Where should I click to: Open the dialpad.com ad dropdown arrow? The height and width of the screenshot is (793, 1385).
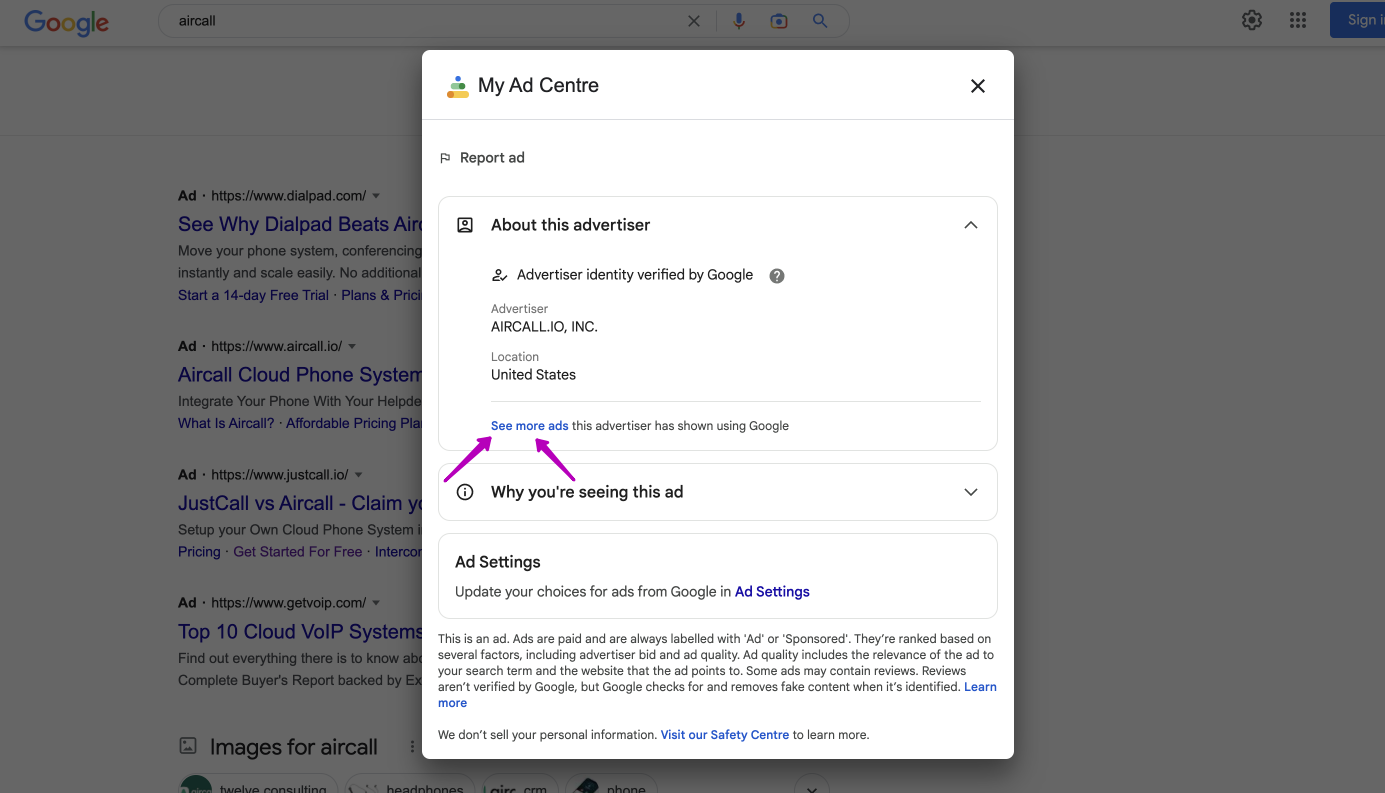pyautogui.click(x=376, y=196)
